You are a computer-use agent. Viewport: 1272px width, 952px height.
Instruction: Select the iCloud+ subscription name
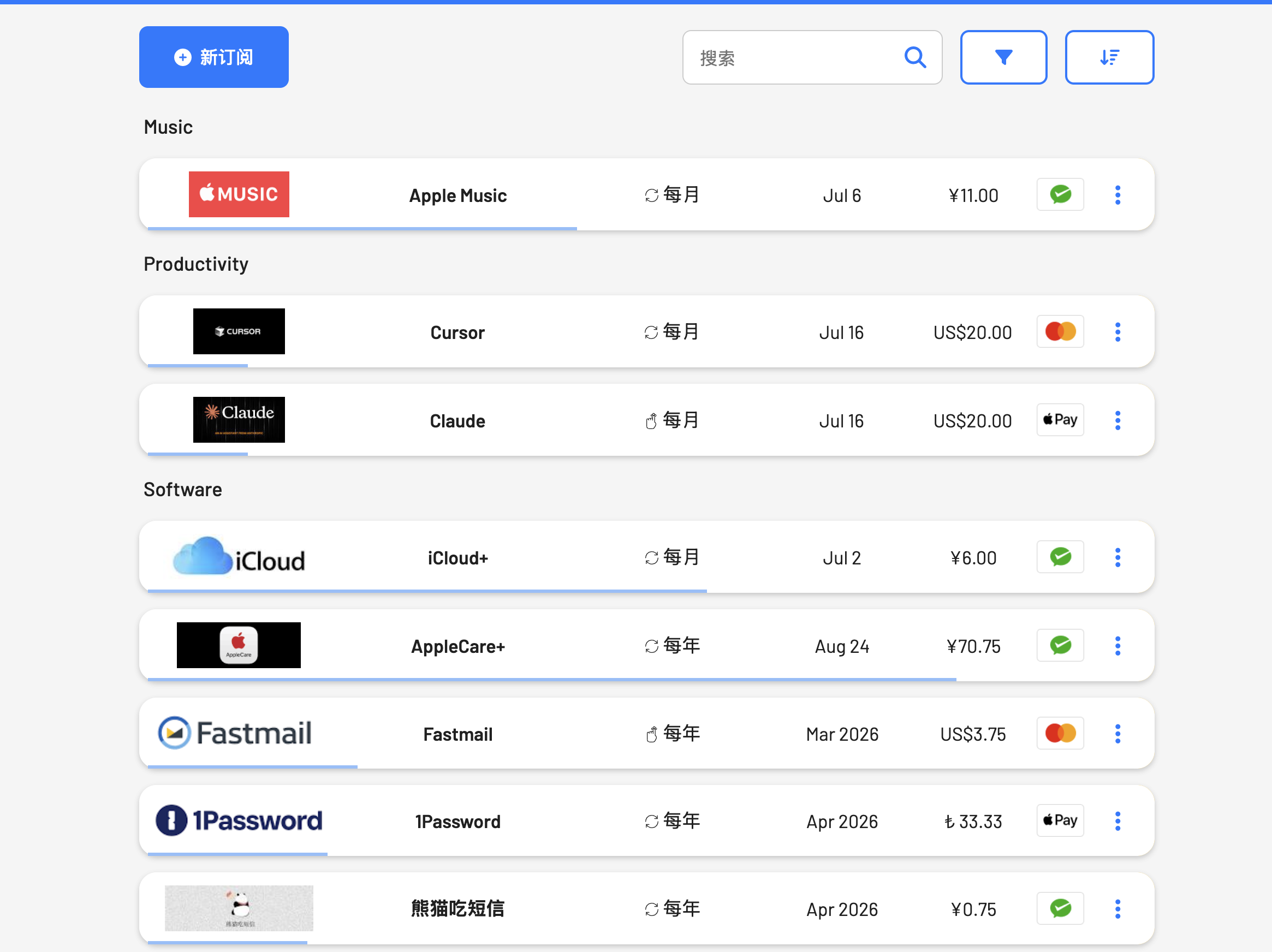pyautogui.click(x=457, y=558)
